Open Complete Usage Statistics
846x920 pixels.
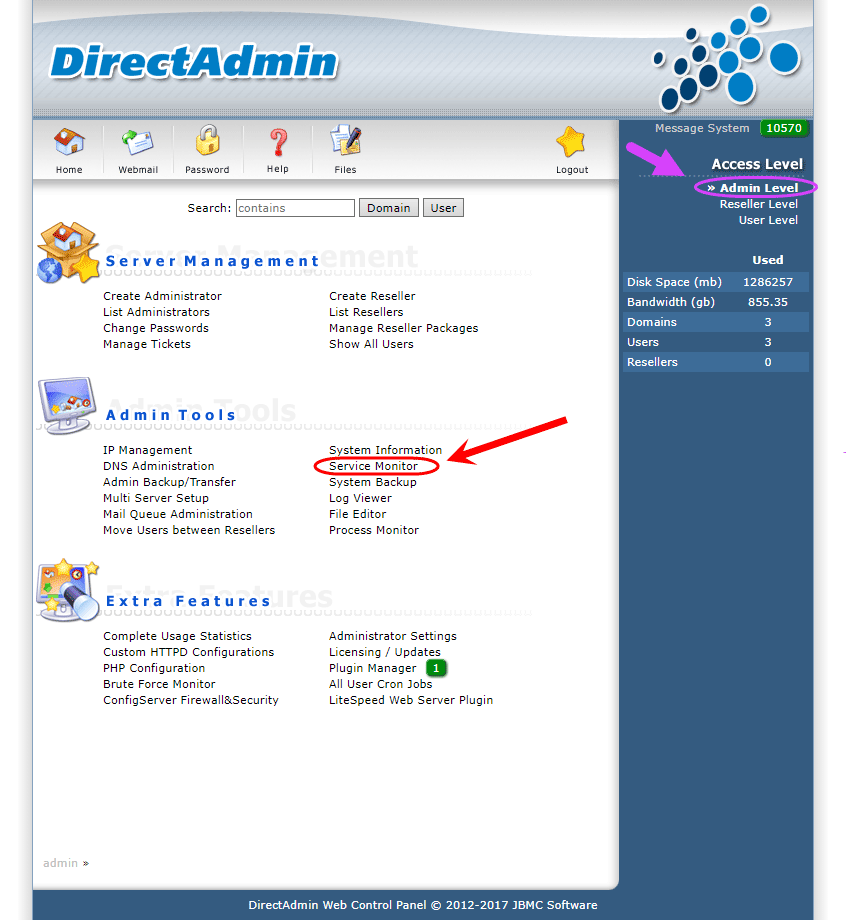[x=177, y=636]
